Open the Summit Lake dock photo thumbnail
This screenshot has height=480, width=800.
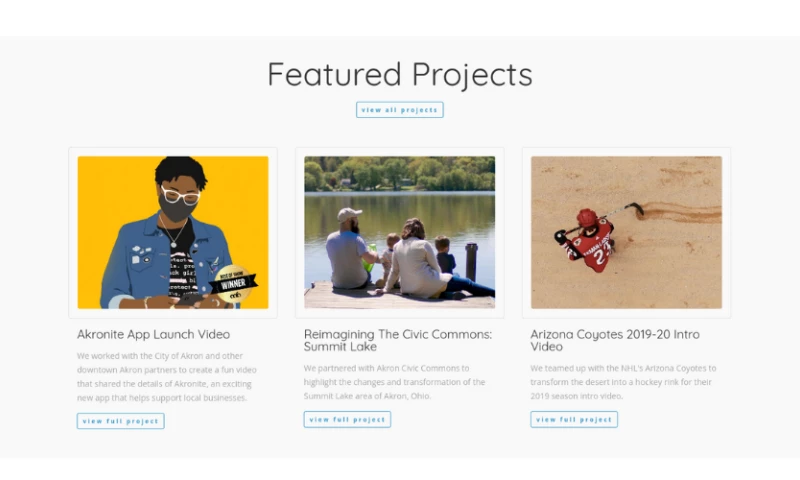pos(399,232)
